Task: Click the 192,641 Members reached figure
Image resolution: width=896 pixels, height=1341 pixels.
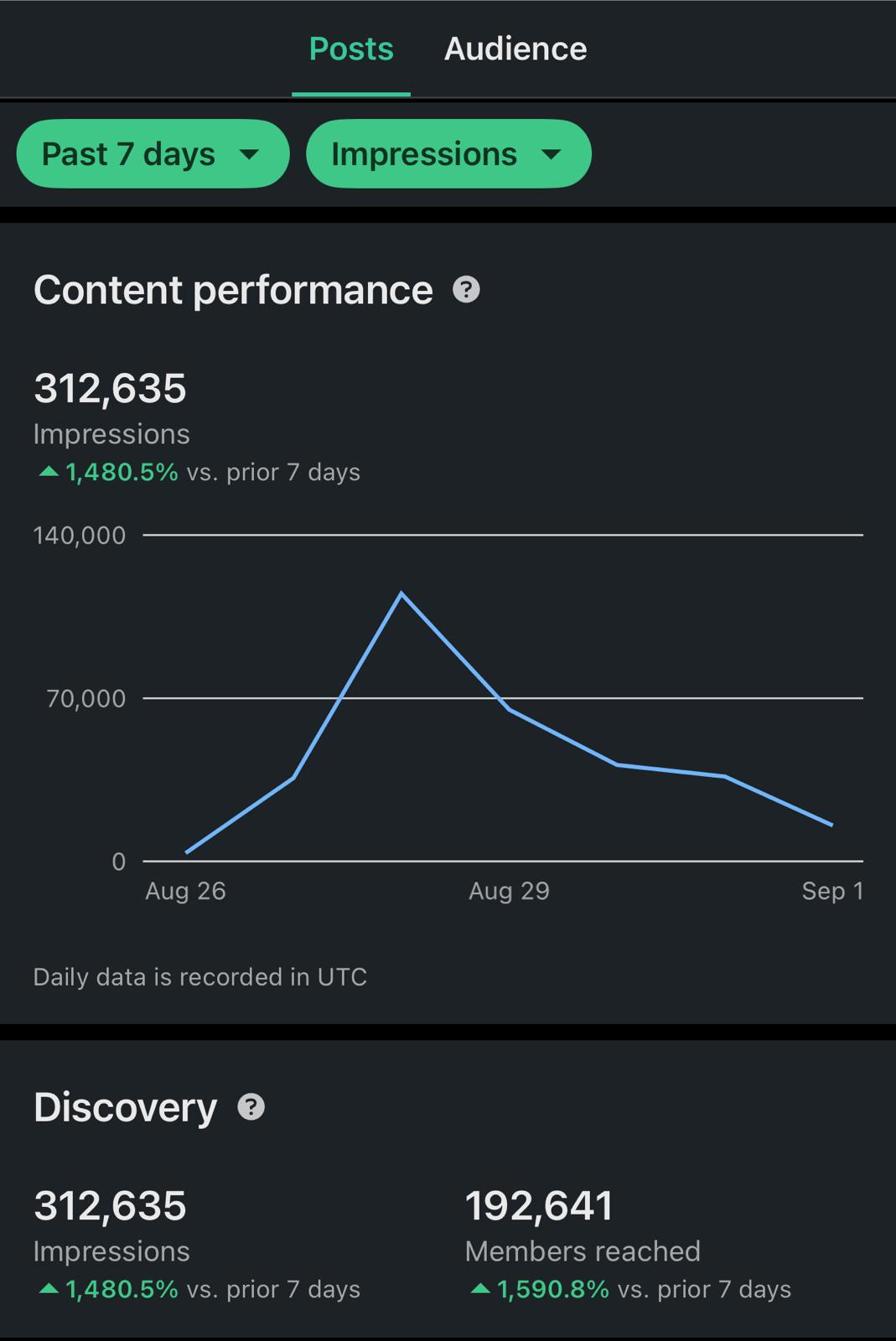Action: (x=539, y=1206)
